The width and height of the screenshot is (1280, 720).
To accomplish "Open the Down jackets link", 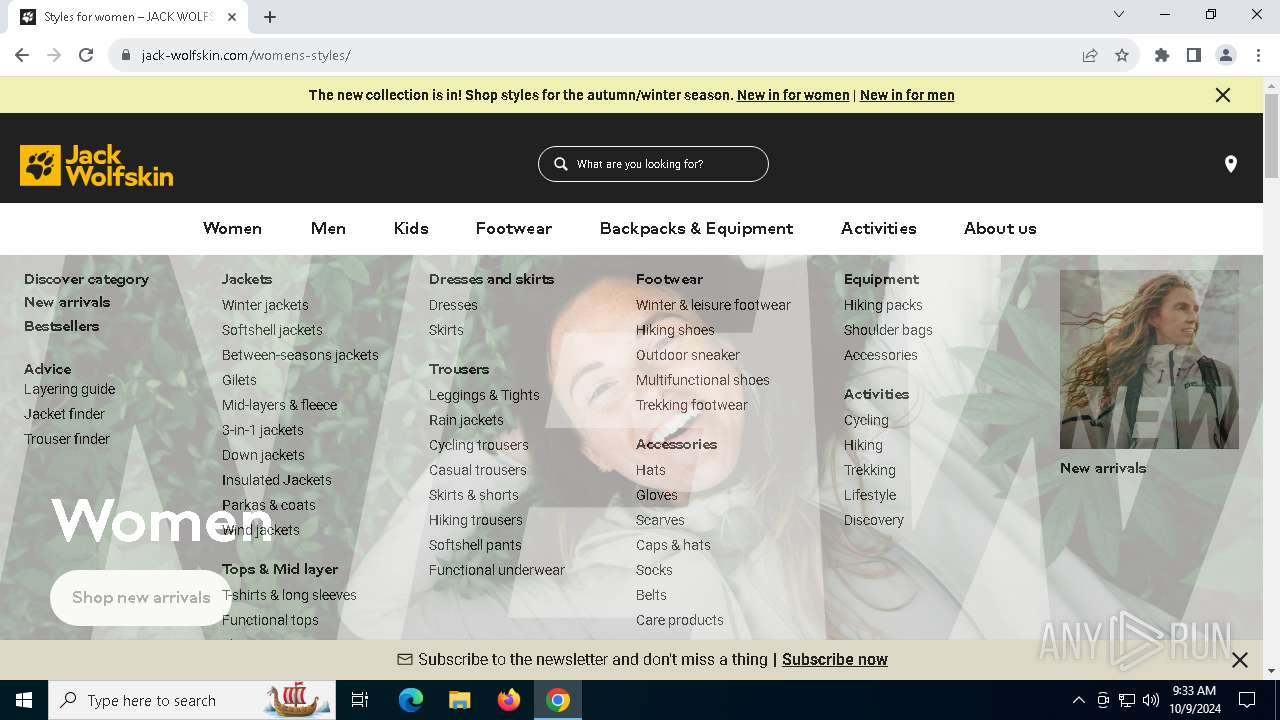I will point(263,455).
